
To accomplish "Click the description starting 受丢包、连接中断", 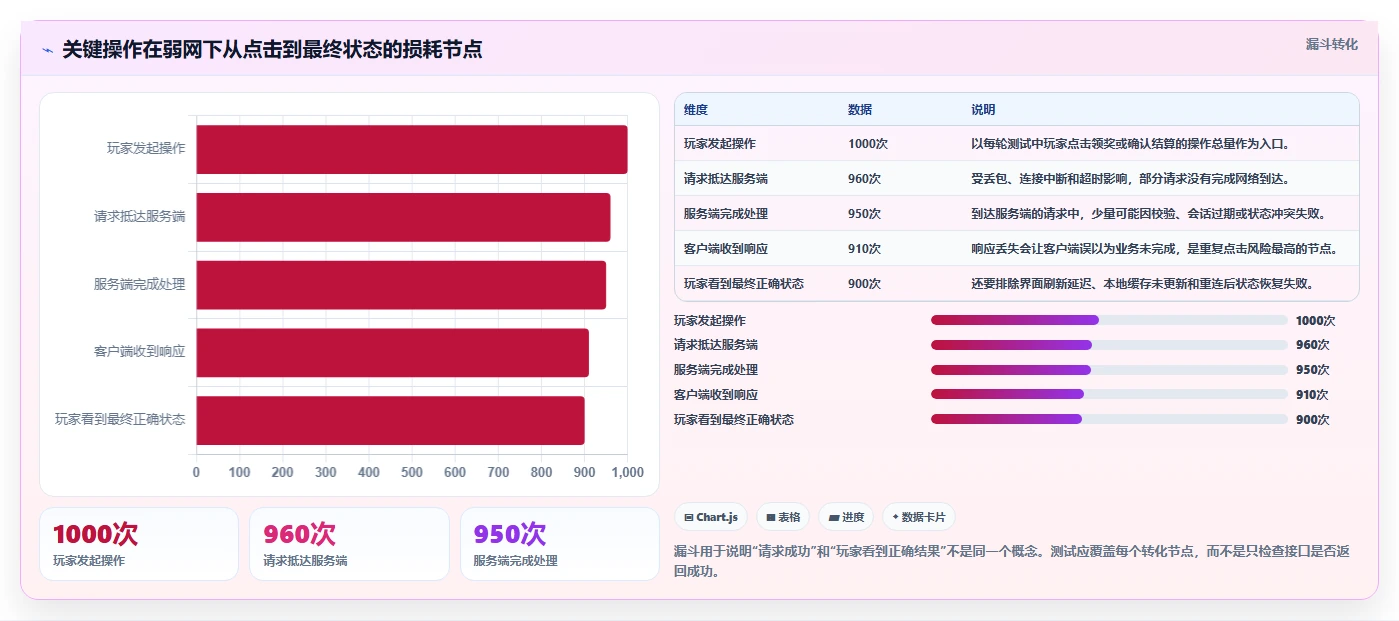I will [x=1131, y=179].
